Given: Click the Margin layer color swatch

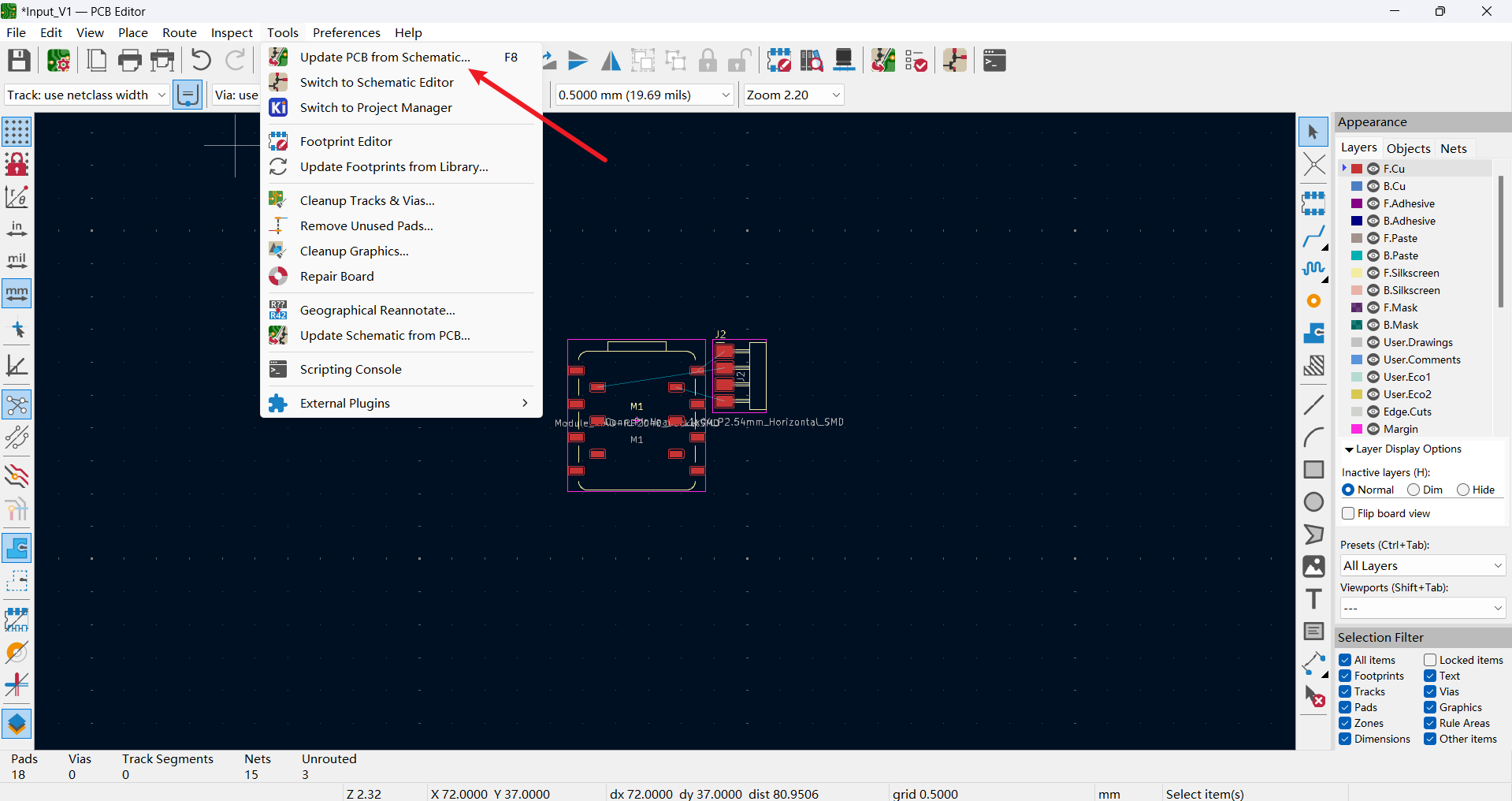Looking at the screenshot, I should [1357, 429].
